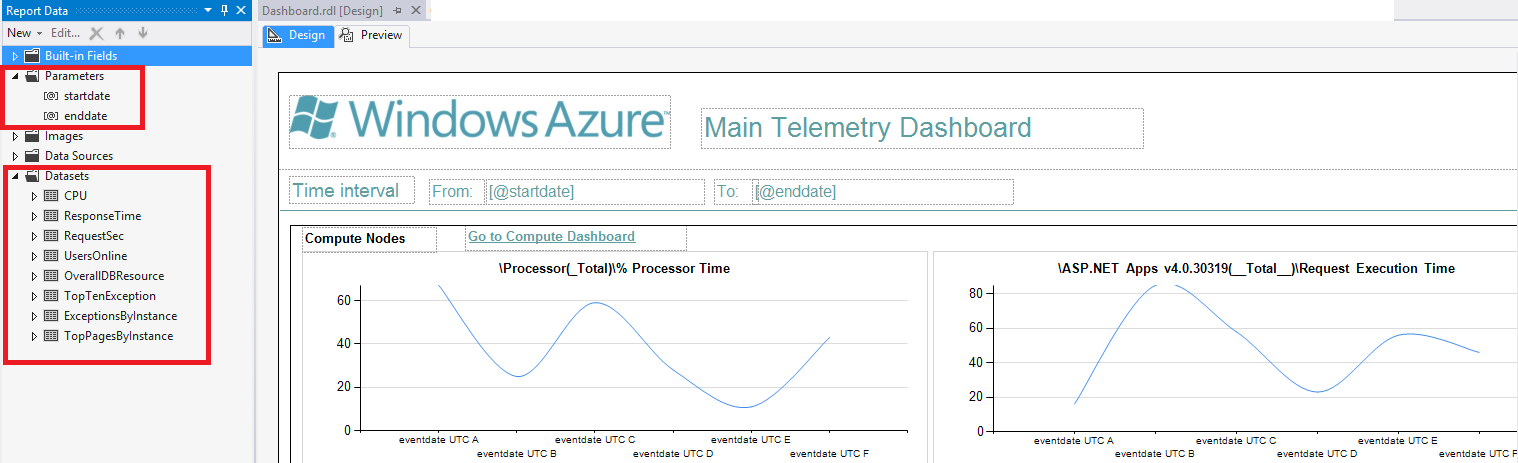Switch to the Design tab
Viewport: 1518px width, 463px height.
click(x=297, y=35)
